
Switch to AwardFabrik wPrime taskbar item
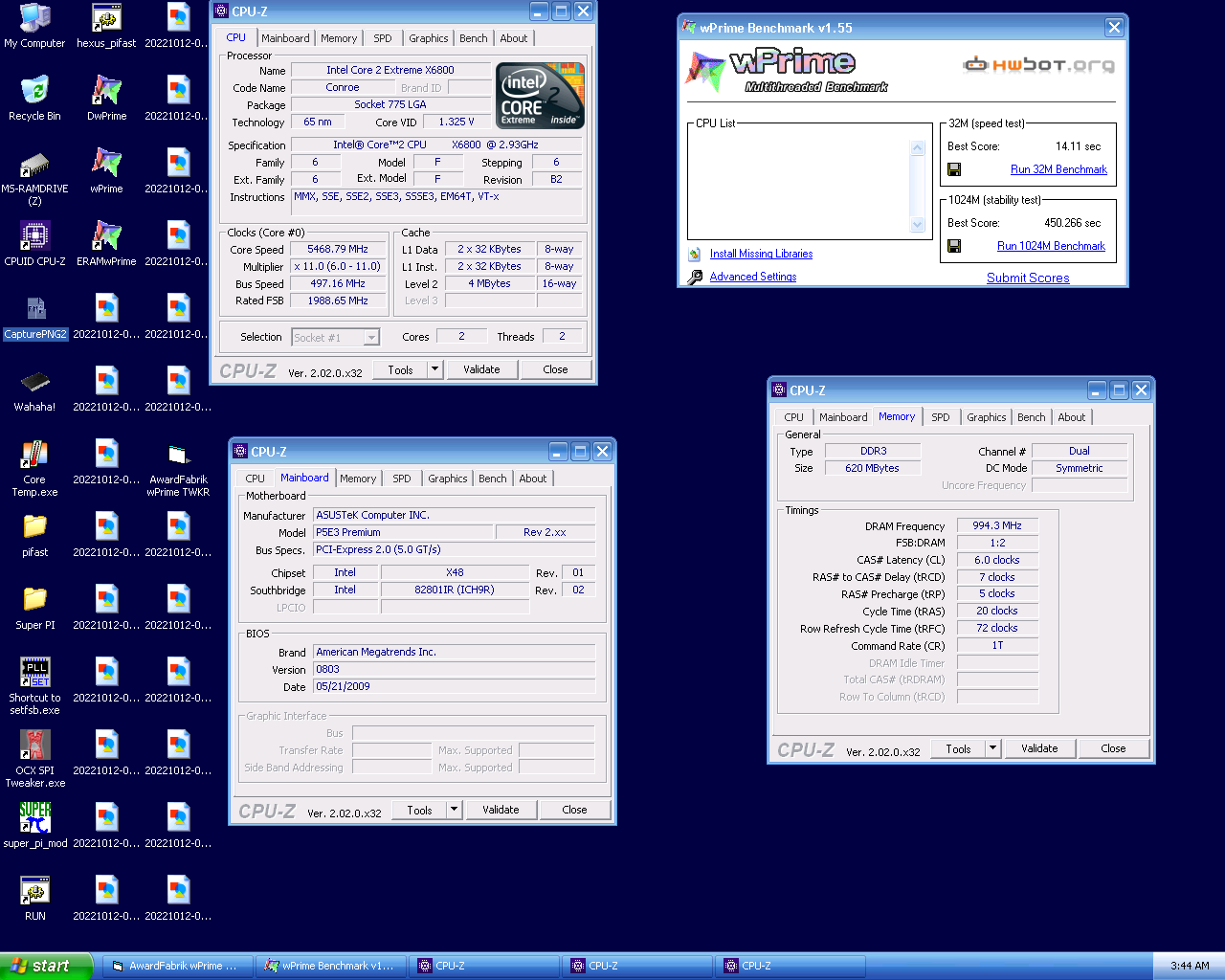[176, 966]
